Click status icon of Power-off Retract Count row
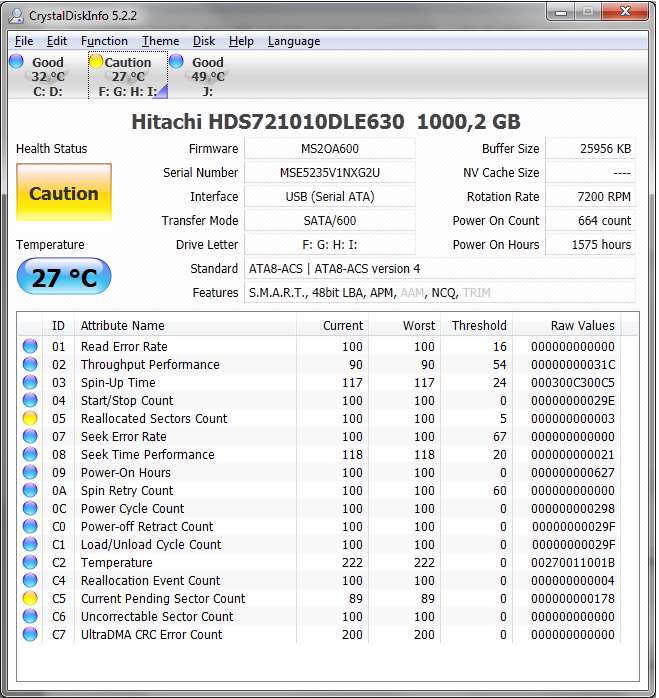The image size is (659, 698). coord(30,526)
